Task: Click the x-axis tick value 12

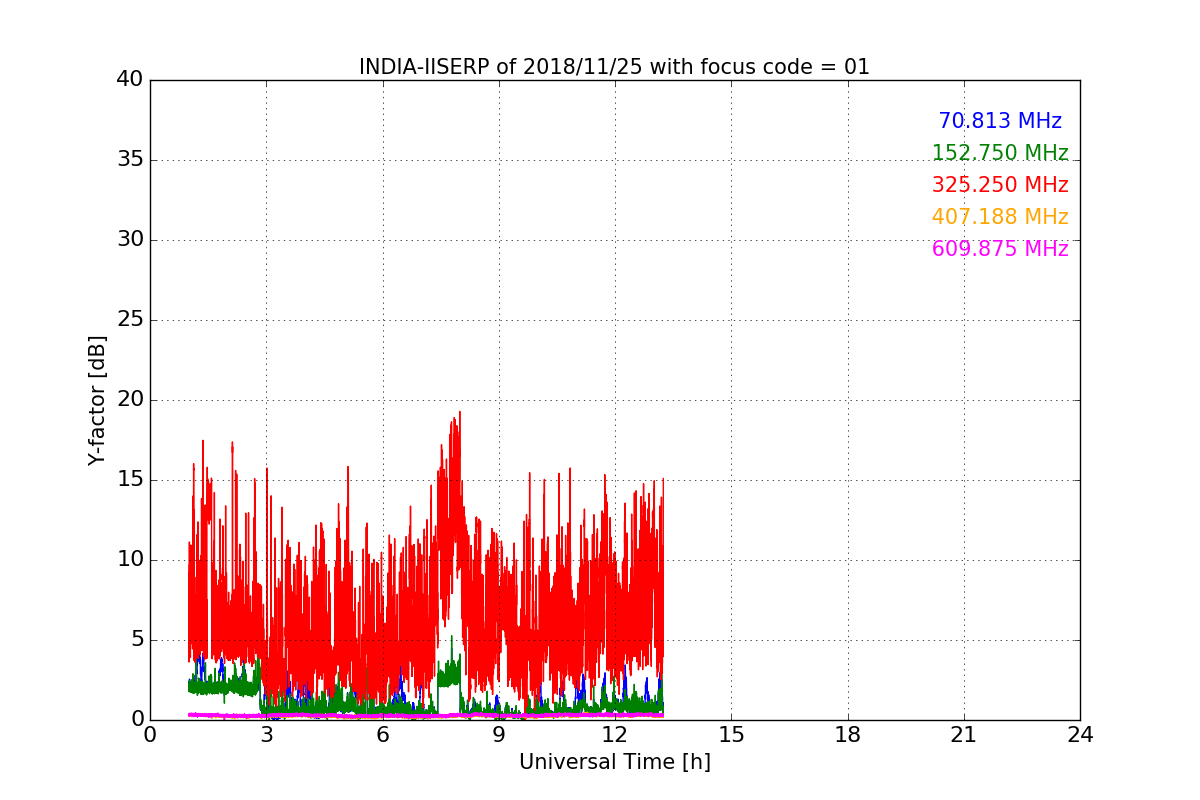Action: pos(615,735)
